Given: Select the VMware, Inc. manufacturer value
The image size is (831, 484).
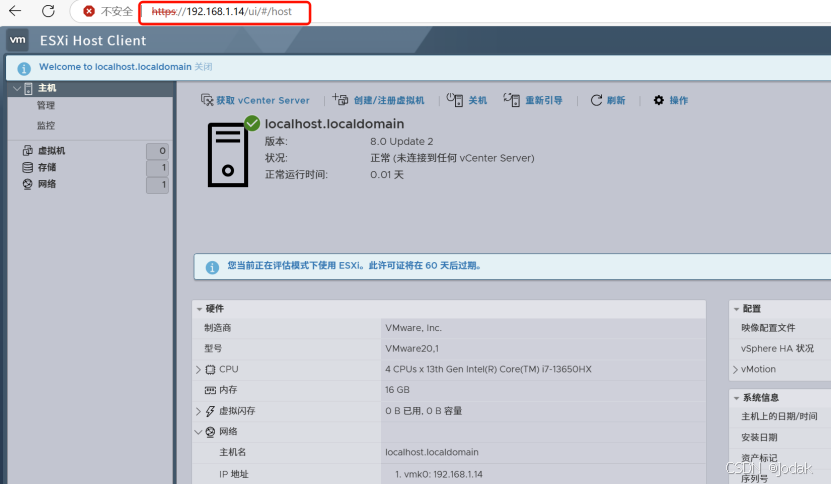Looking at the screenshot, I should [413, 328].
